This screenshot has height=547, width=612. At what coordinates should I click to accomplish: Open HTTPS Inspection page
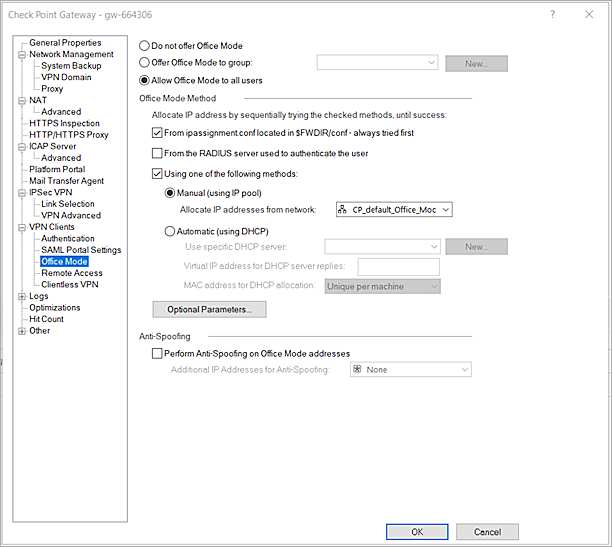(64, 123)
